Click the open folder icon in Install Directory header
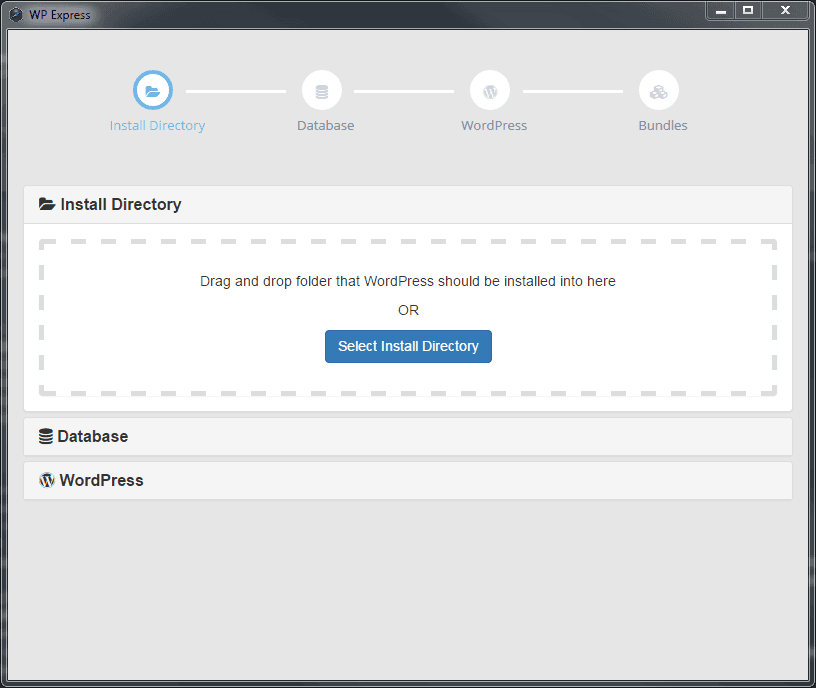Viewport: 816px width, 688px height. (x=47, y=204)
